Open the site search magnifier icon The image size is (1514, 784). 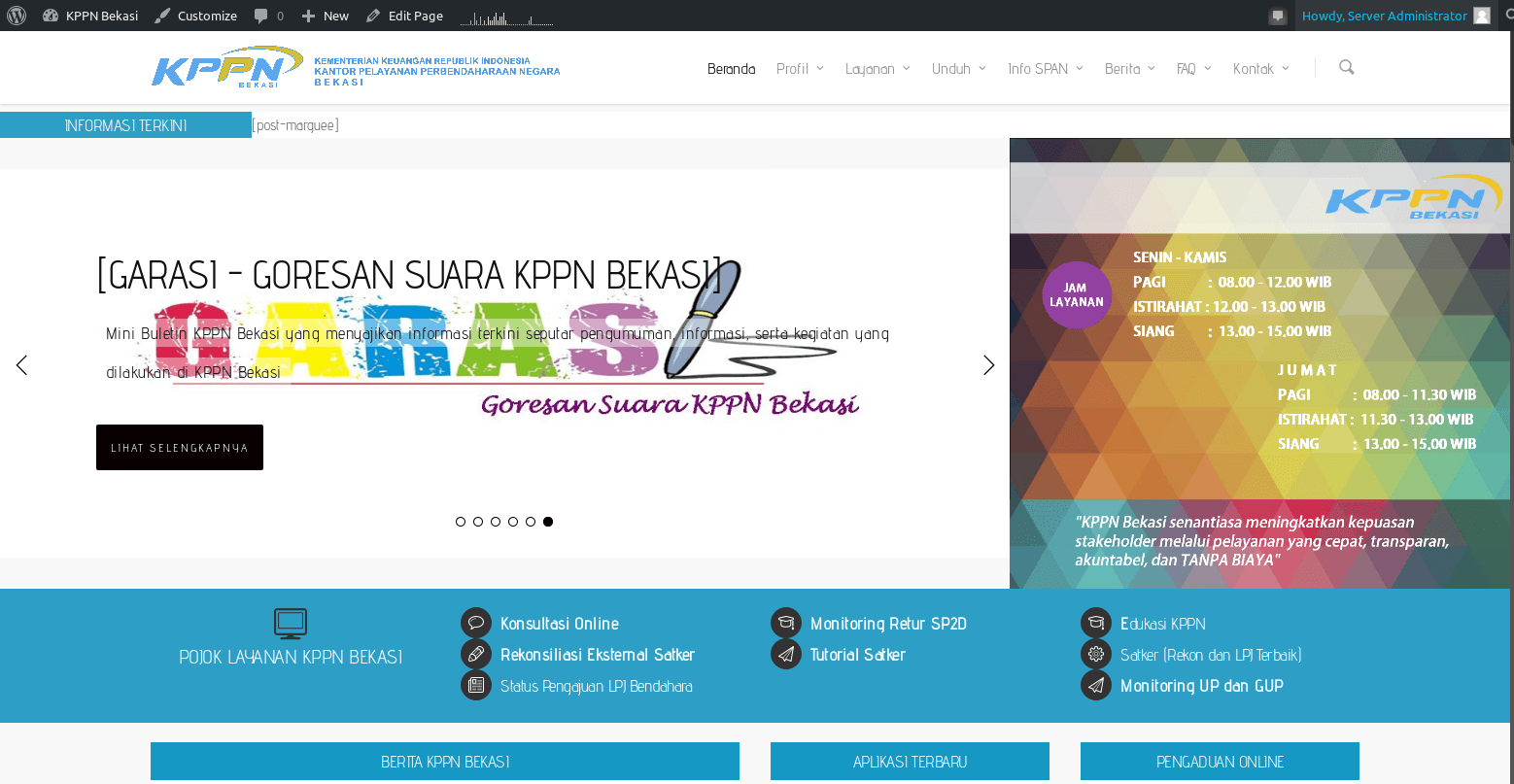click(x=1346, y=67)
